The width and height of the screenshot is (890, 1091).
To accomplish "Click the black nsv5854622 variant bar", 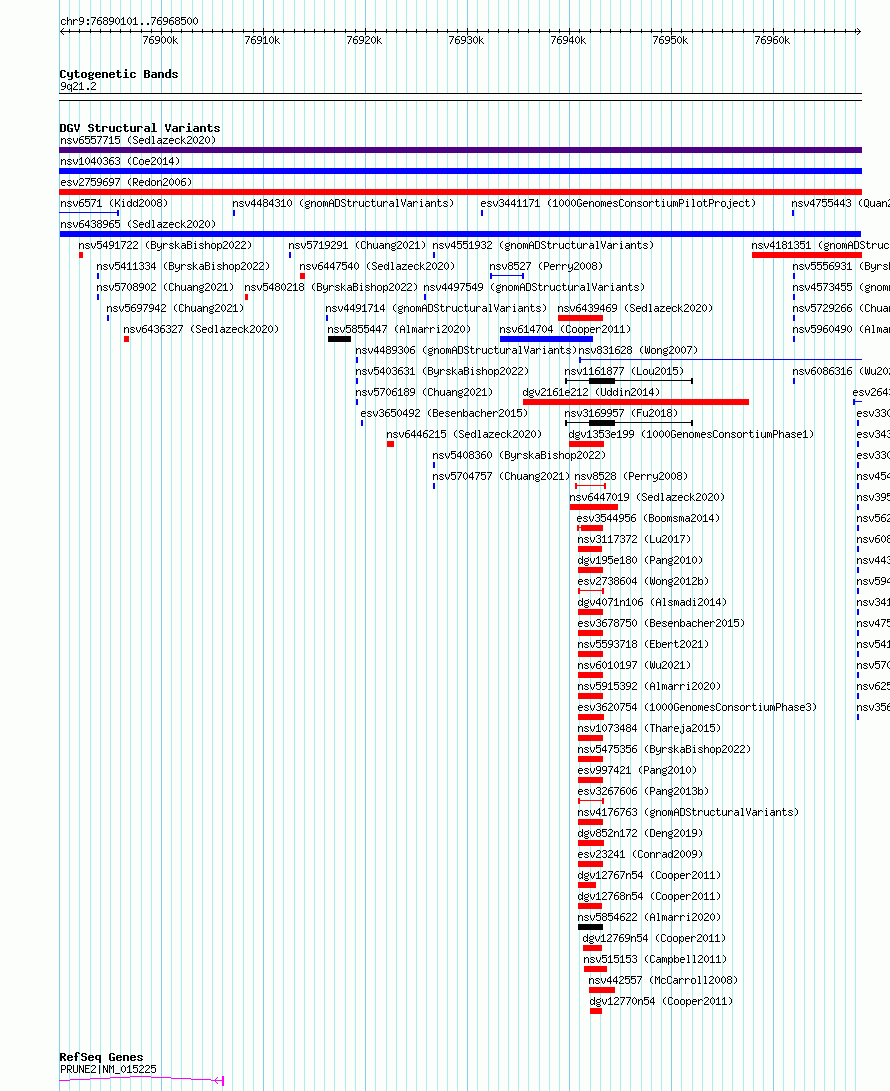I will [590, 927].
